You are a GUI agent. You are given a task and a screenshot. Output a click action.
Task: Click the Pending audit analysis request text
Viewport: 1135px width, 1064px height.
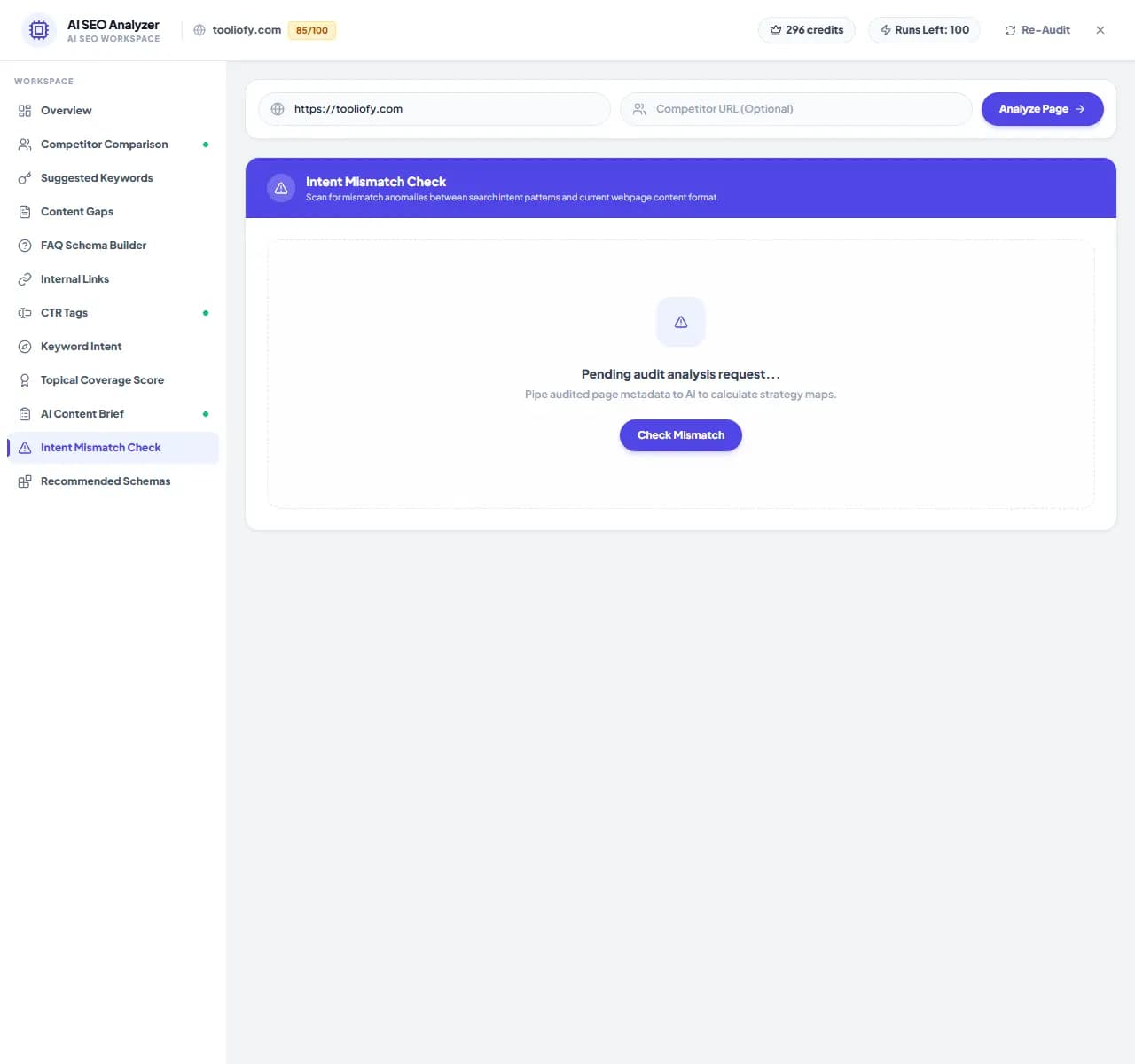click(681, 374)
